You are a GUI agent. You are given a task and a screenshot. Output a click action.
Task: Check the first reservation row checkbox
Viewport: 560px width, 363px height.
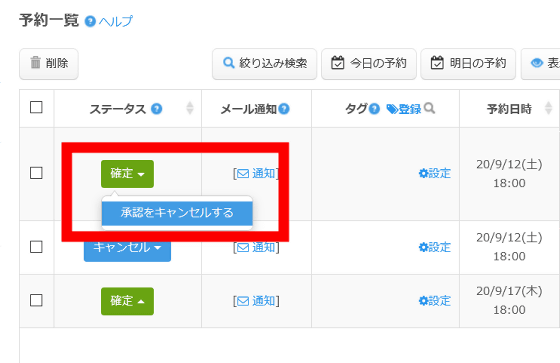coord(36,173)
